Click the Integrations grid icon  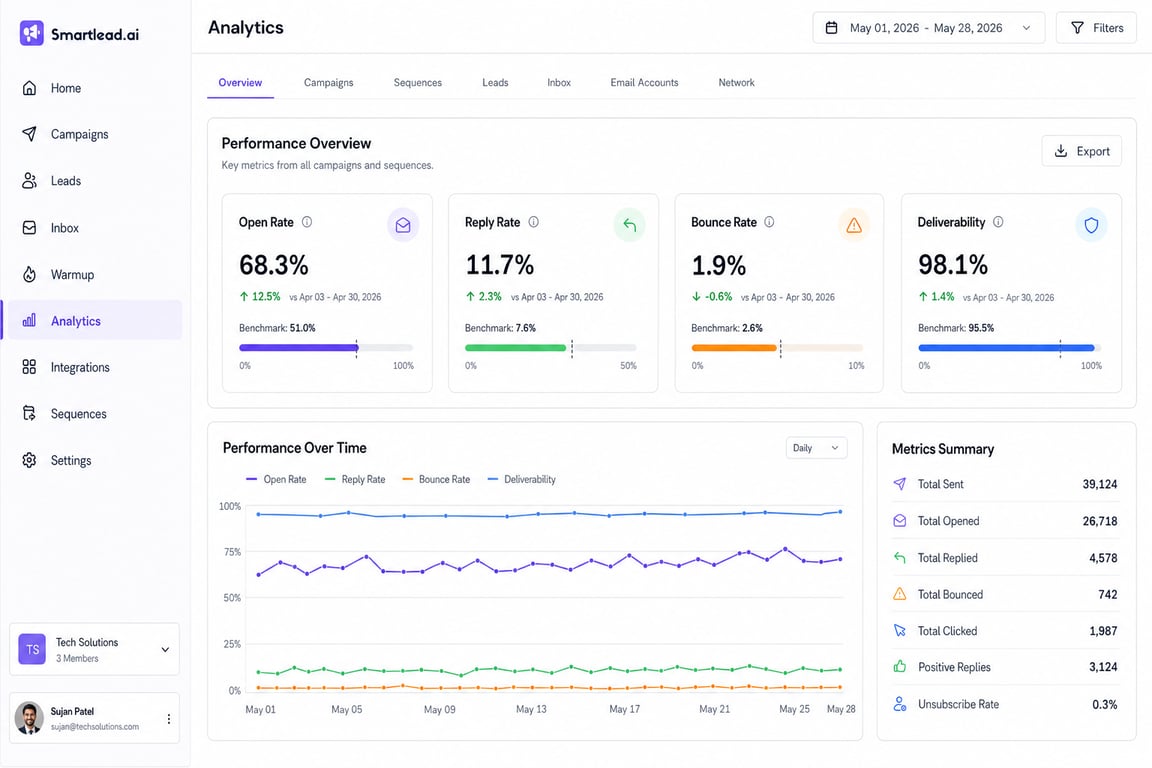click(x=29, y=367)
